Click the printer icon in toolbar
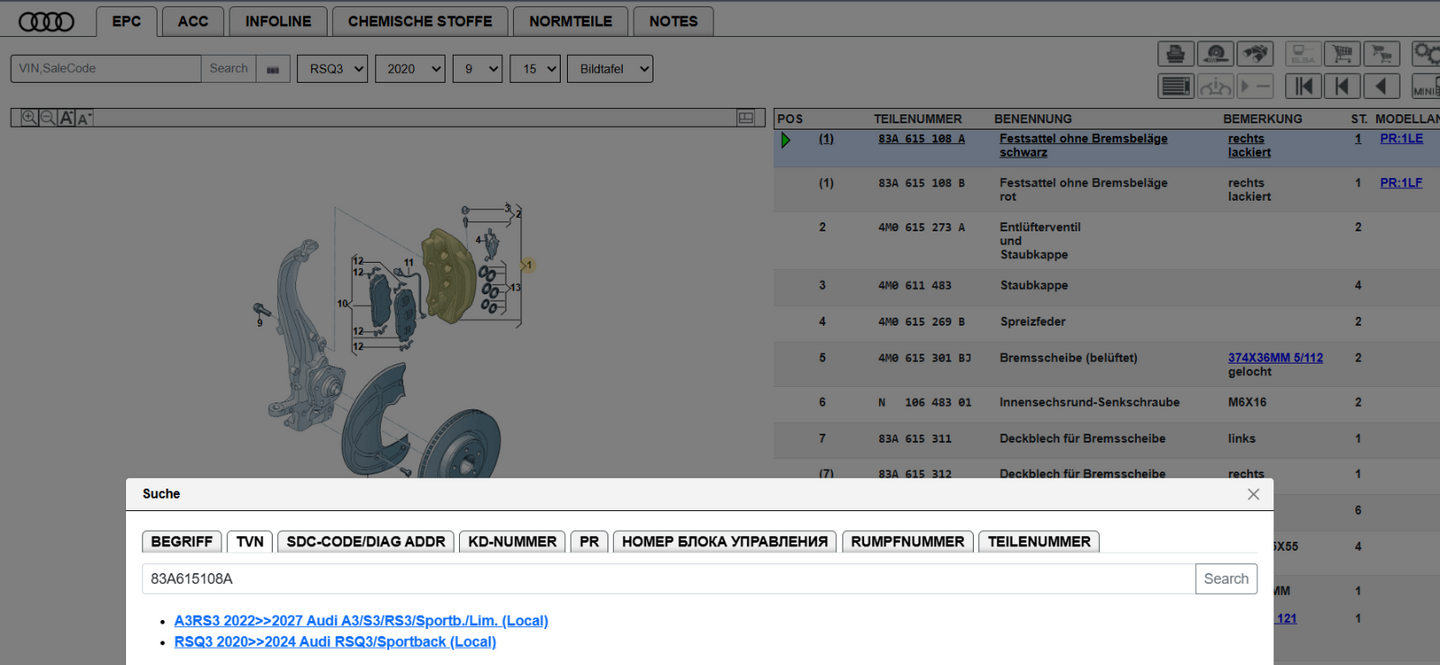Screen dimensions: 1440x665 click(x=1176, y=54)
